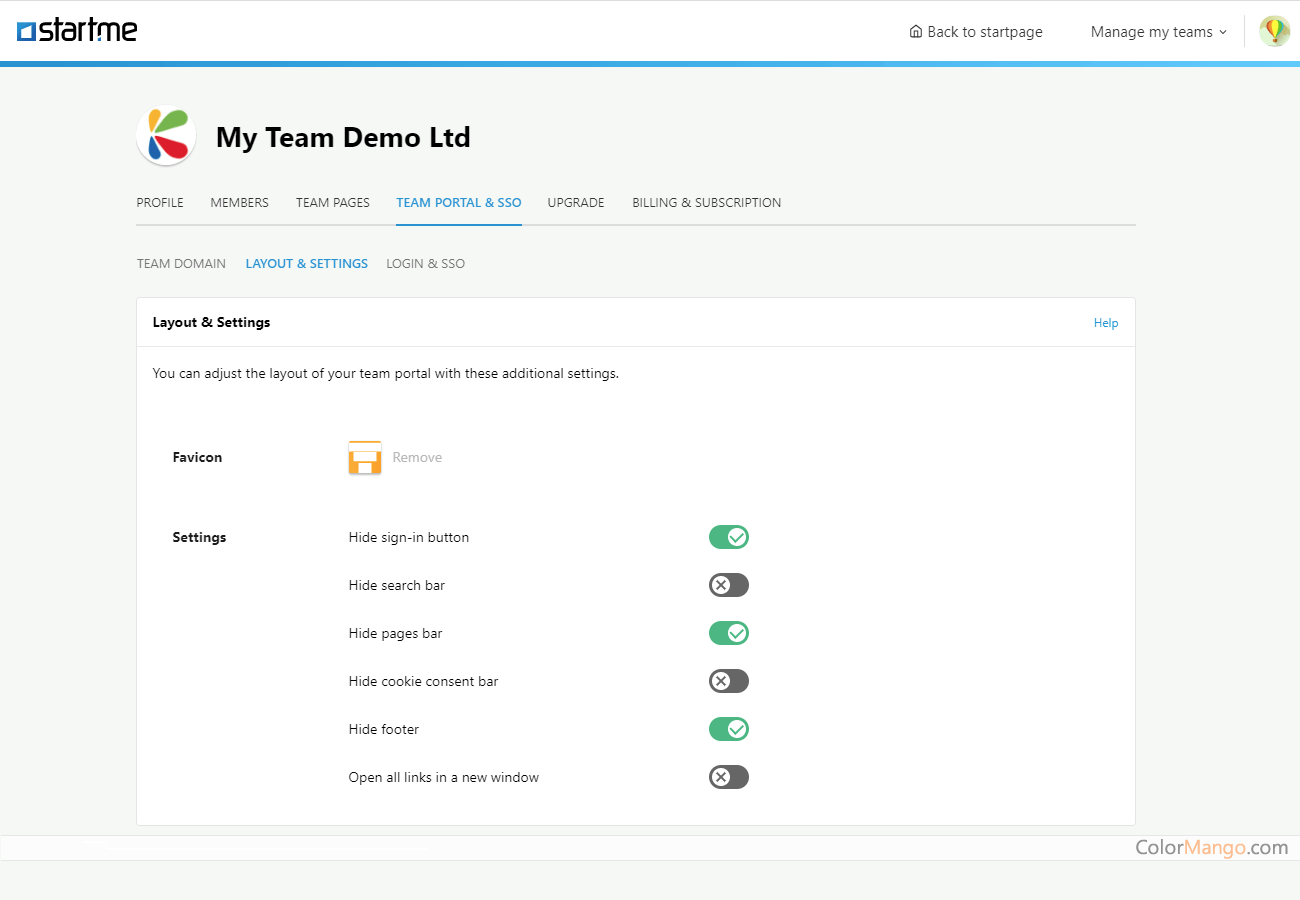The image size is (1300, 900).
Task: Open the Upgrade tab
Action: coord(576,202)
